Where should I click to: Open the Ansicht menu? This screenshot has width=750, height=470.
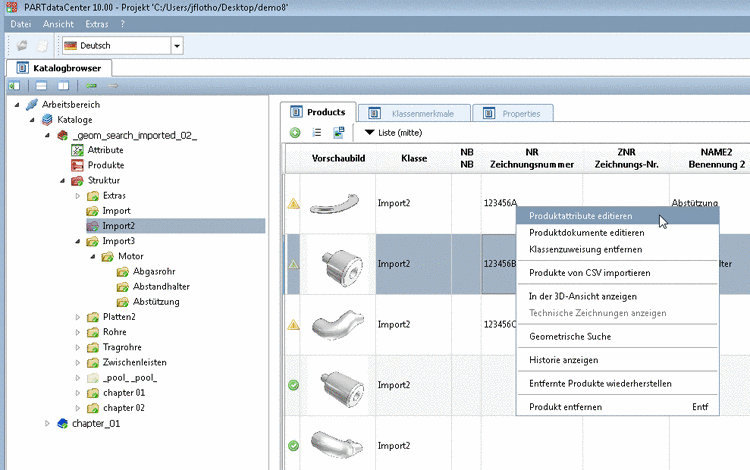click(58, 24)
